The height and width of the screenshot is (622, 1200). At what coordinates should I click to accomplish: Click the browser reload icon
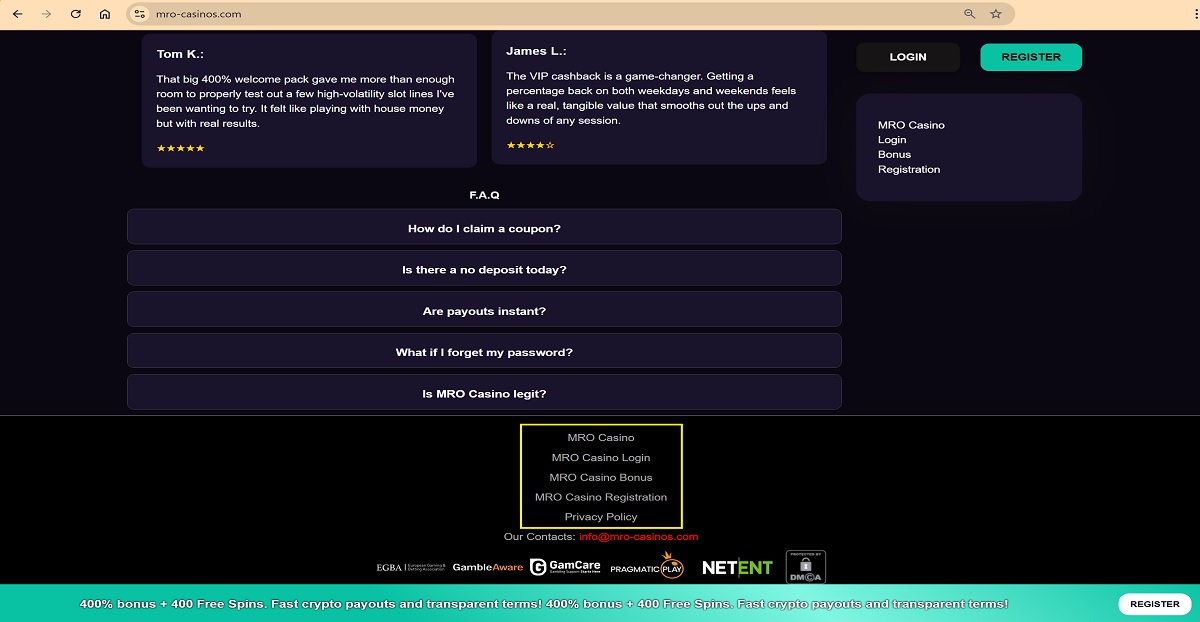click(x=76, y=14)
